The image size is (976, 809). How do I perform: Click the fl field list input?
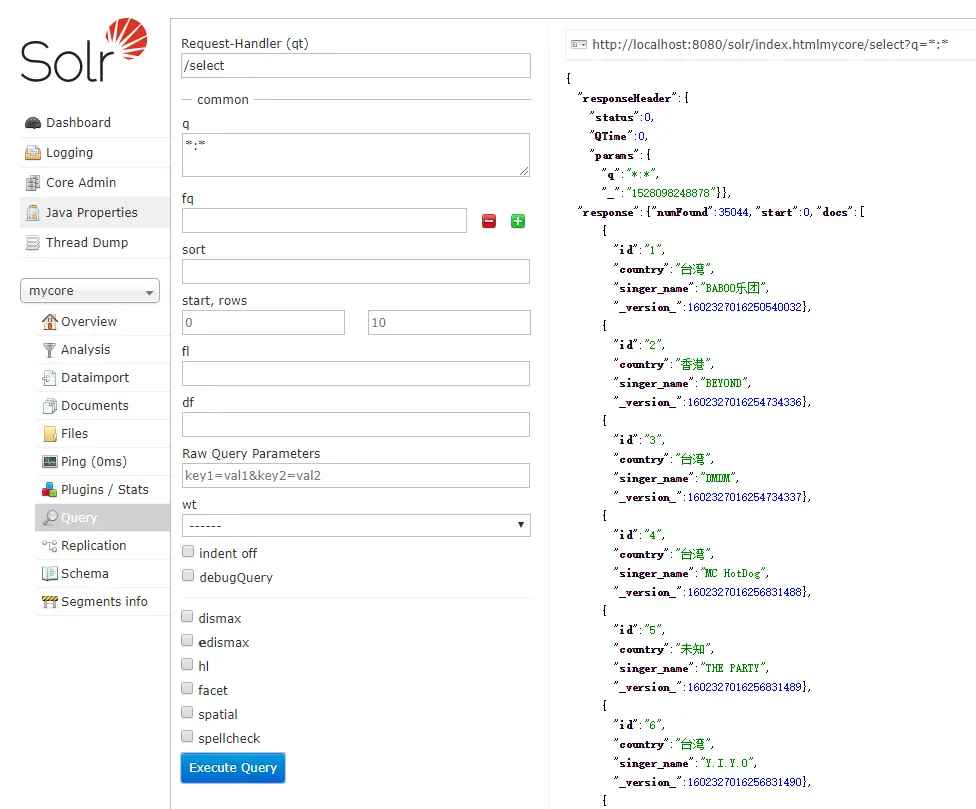tap(356, 373)
